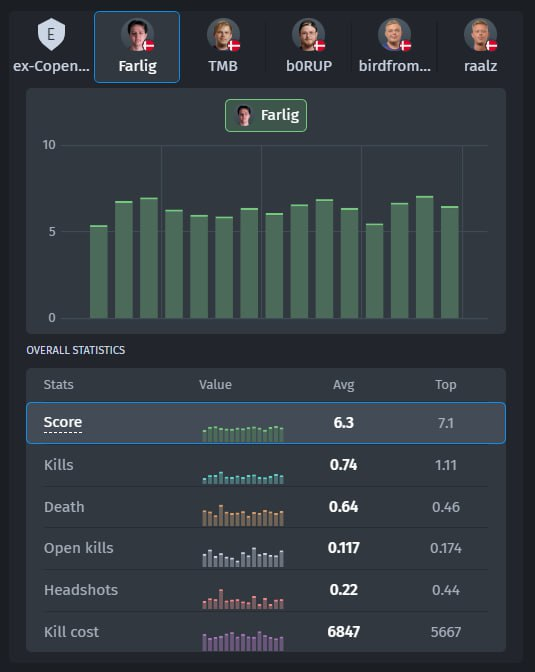The width and height of the screenshot is (535, 672).
Task: Select the Kill cost row
Action: pyautogui.click(x=266, y=632)
